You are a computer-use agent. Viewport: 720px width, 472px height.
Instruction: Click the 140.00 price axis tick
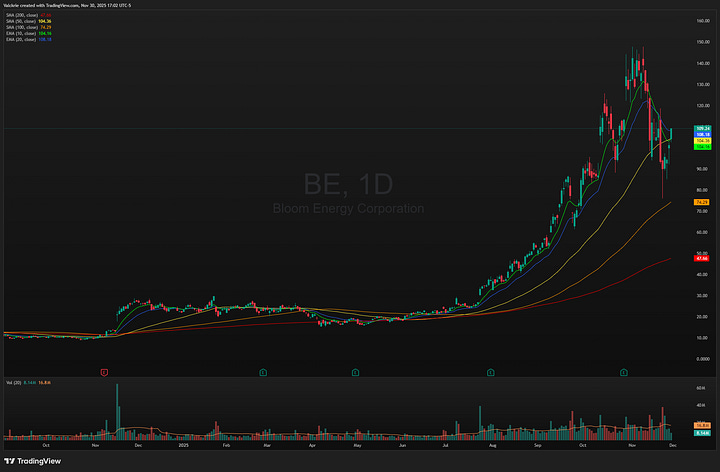[703, 63]
